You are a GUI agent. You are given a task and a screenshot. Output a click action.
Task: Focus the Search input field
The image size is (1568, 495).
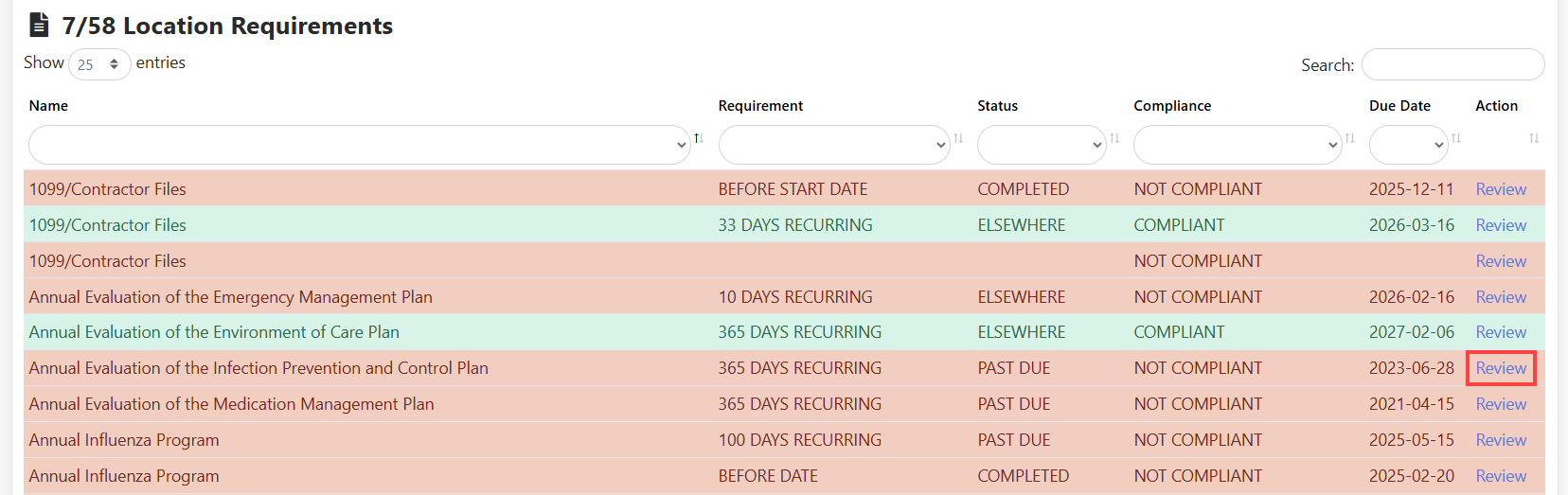(1452, 64)
